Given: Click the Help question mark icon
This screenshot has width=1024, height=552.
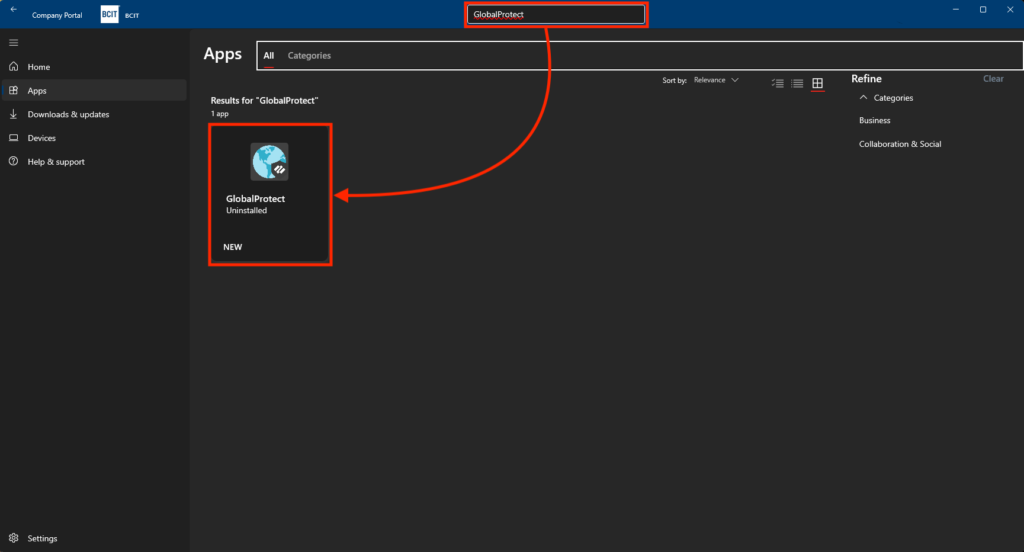Looking at the screenshot, I should pyautogui.click(x=14, y=161).
